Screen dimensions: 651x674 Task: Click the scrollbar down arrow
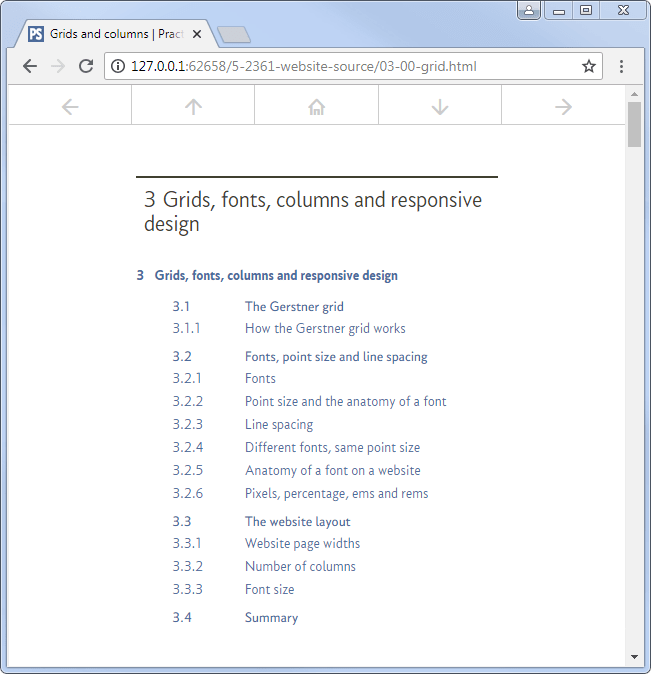point(634,656)
